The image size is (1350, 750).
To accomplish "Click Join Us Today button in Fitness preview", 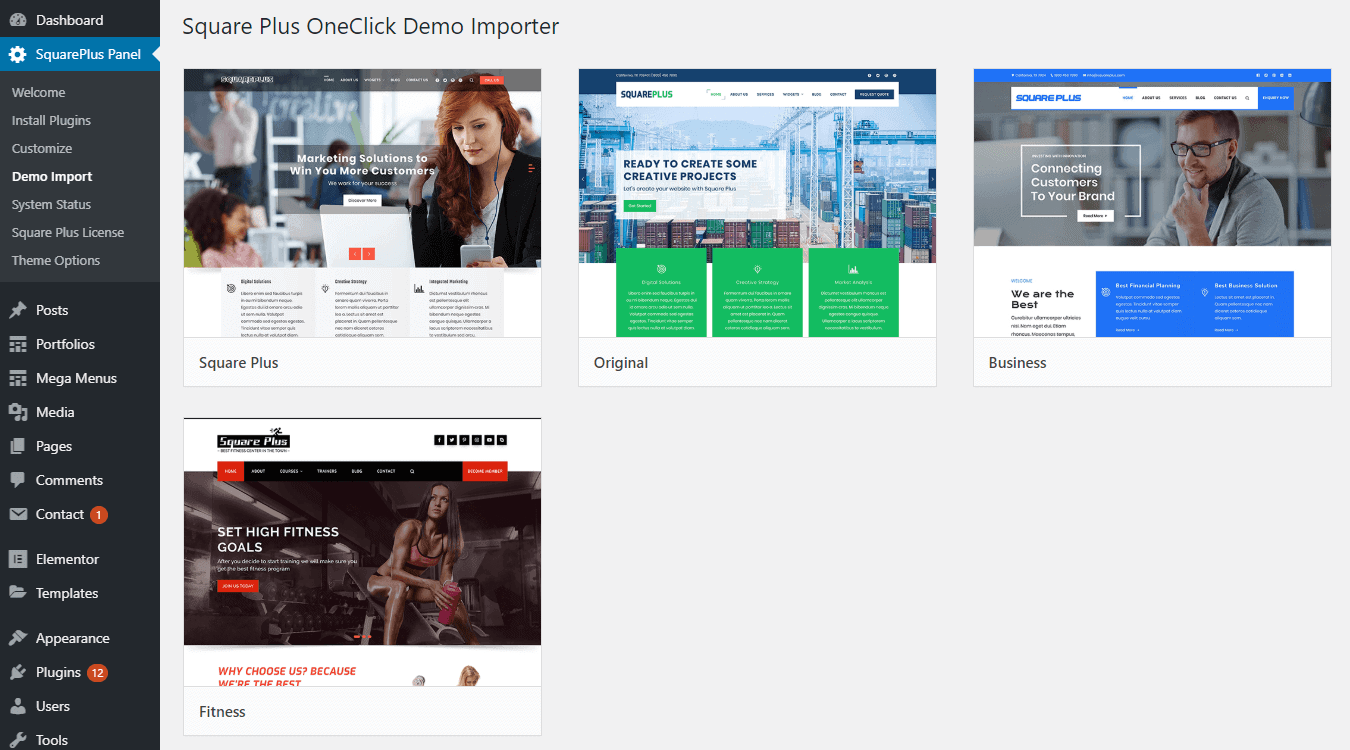I will pos(238,586).
